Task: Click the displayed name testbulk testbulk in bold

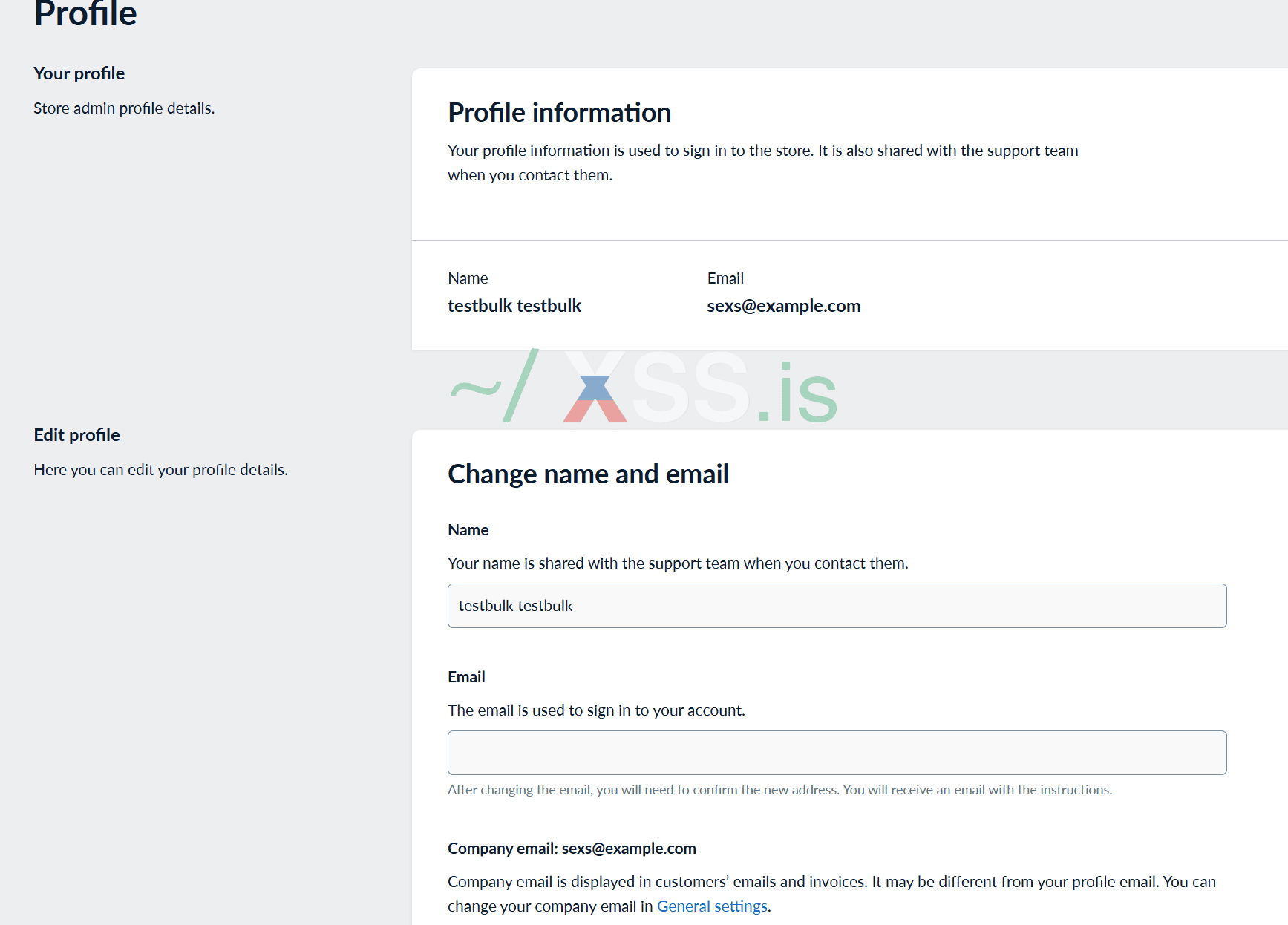Action: point(514,306)
